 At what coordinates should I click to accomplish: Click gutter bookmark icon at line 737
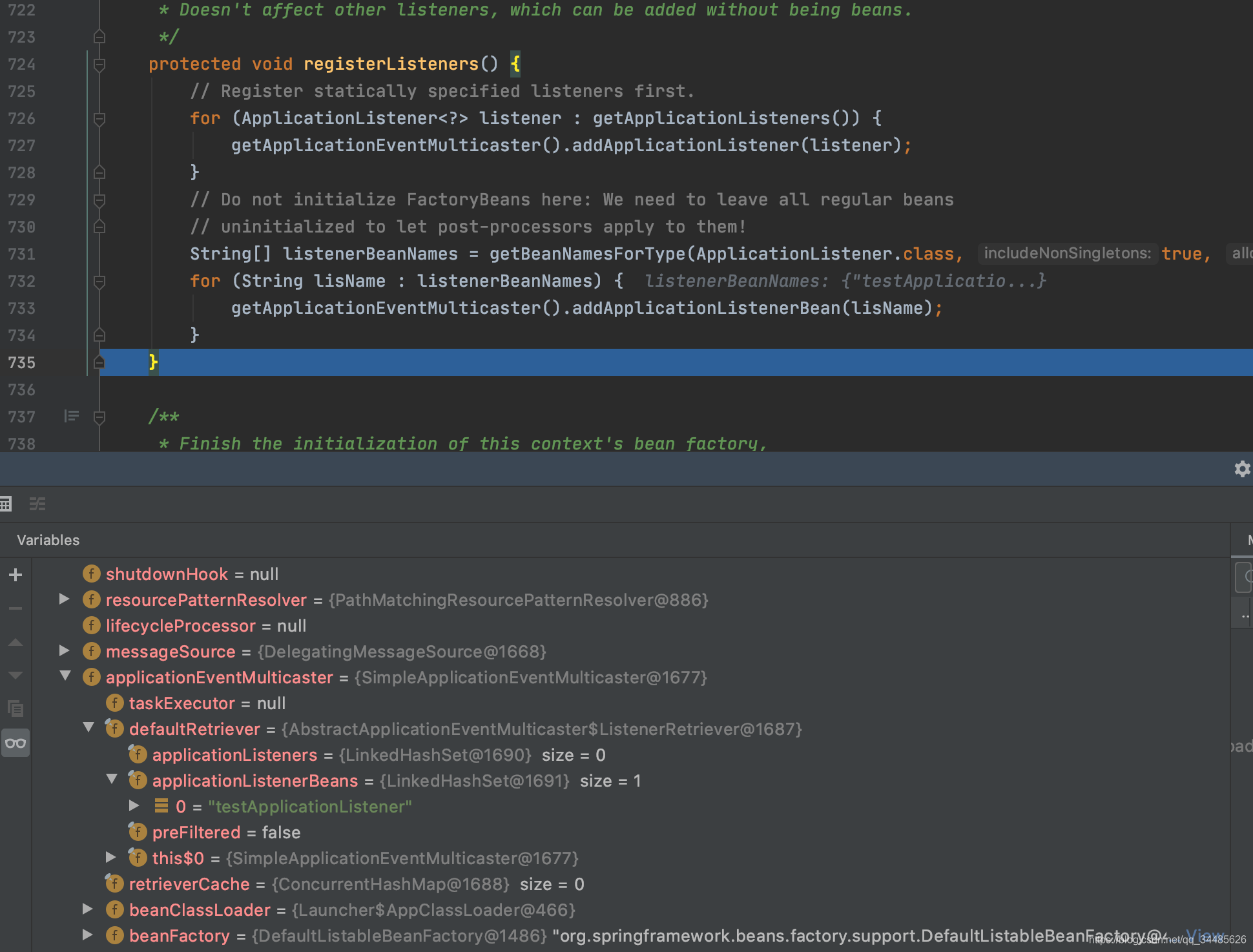[72, 416]
